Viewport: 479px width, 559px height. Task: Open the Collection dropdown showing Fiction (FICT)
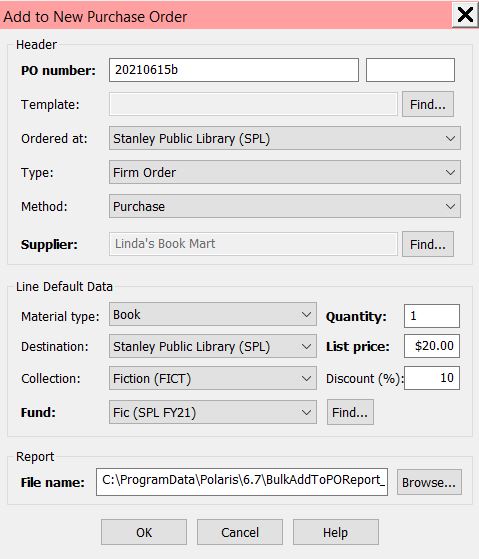point(213,378)
